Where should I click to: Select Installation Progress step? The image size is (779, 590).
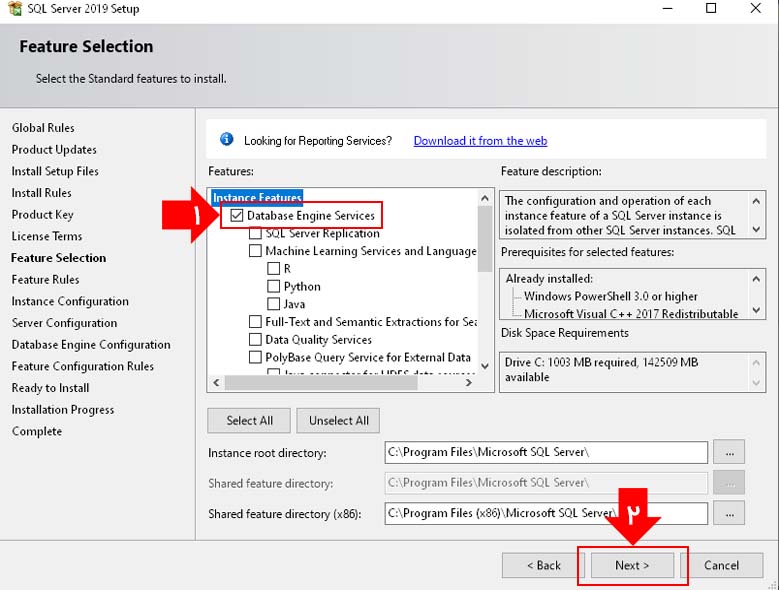click(63, 410)
